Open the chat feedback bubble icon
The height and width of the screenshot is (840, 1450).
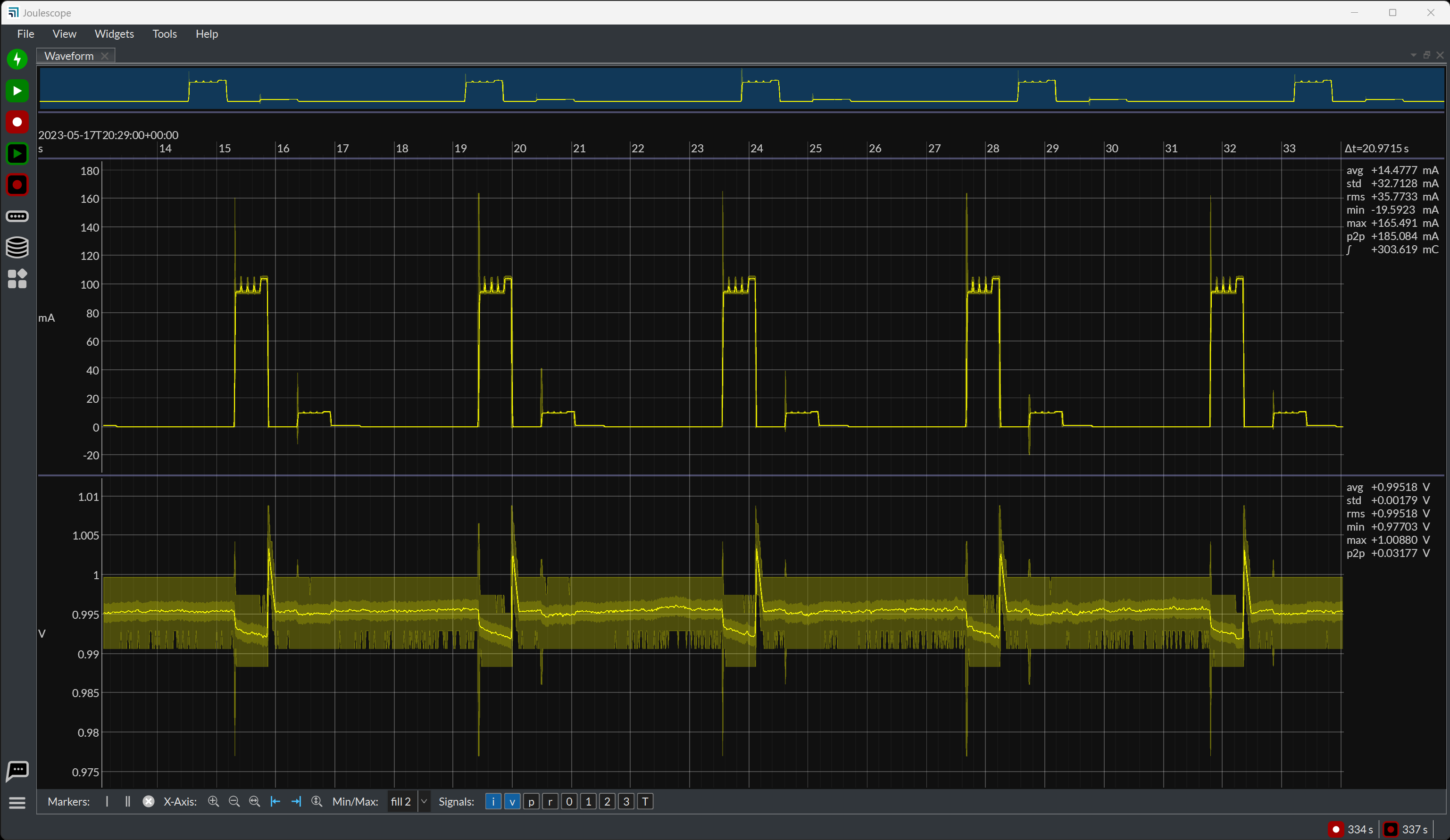click(17, 771)
